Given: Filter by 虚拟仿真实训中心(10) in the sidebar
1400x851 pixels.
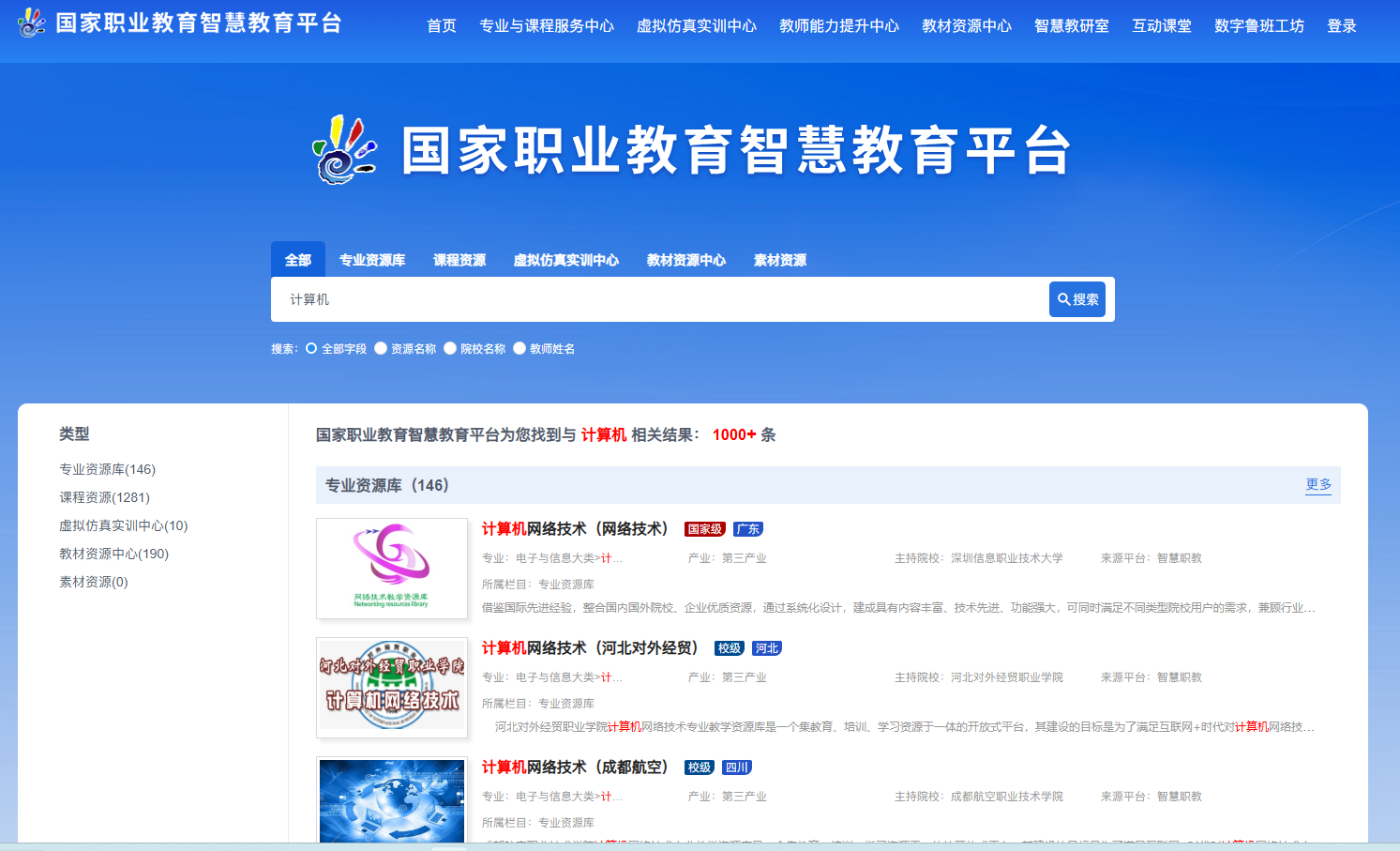Looking at the screenshot, I should [x=124, y=525].
